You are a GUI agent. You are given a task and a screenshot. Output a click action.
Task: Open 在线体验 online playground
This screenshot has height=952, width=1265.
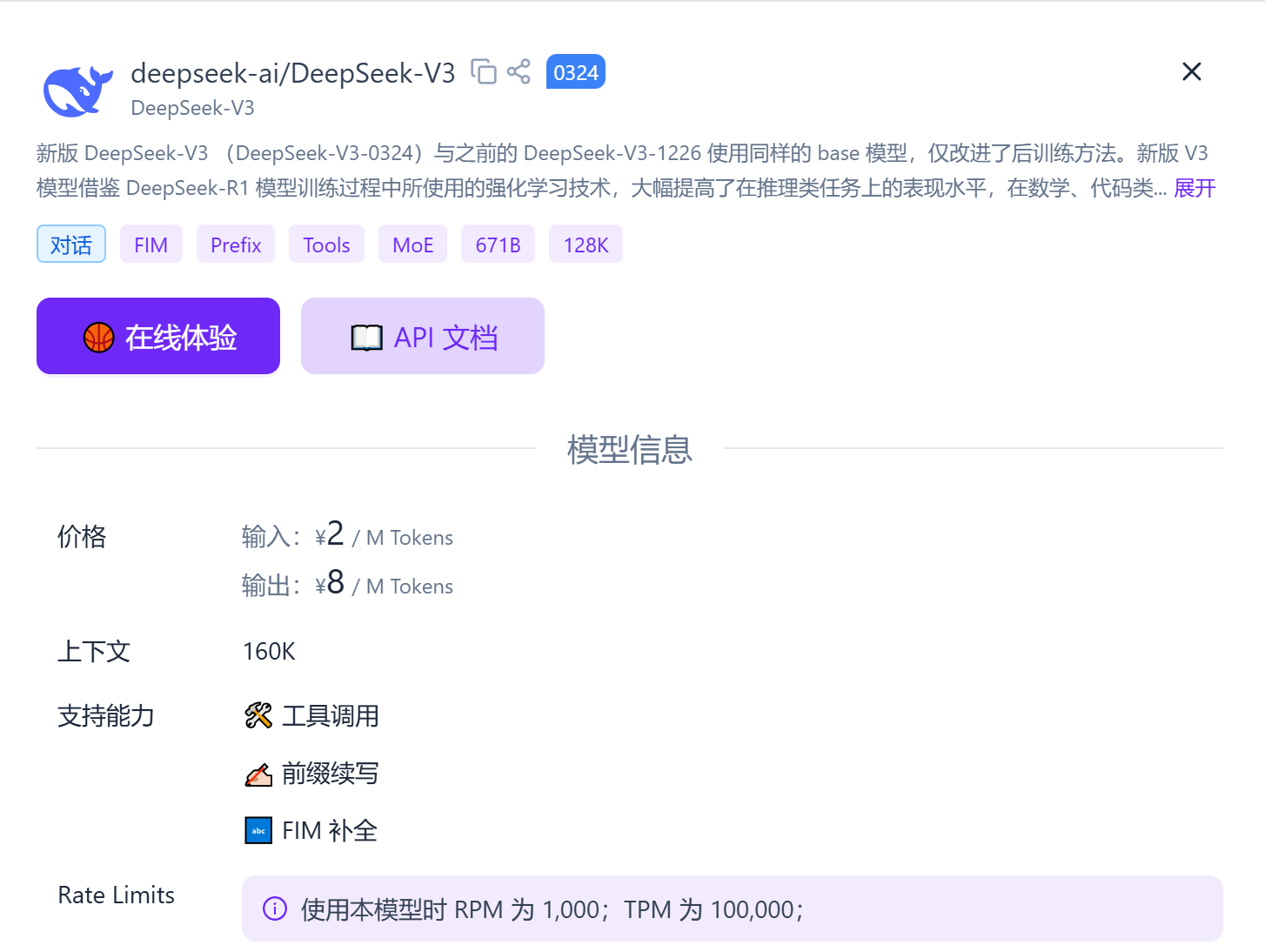click(x=158, y=336)
